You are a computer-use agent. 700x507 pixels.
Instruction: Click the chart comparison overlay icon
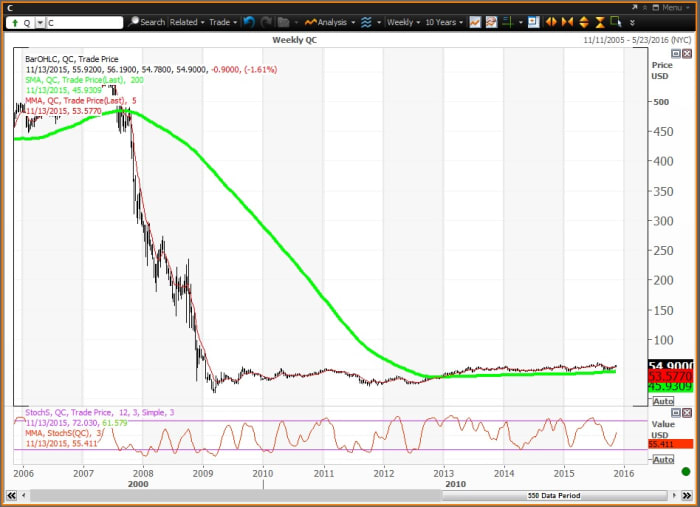point(492,22)
